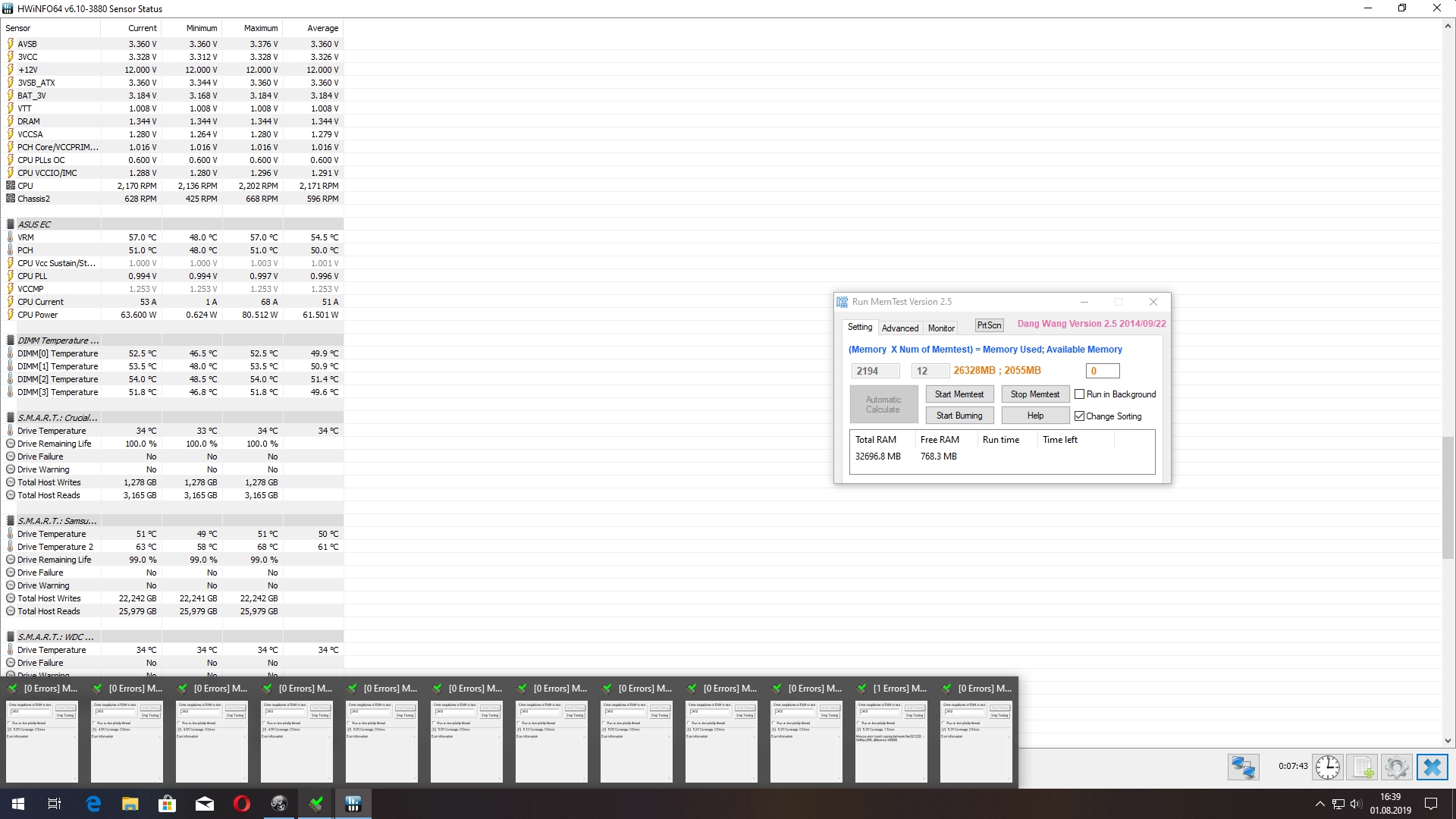Open Microsoft Edge from the taskbar
The image size is (1456, 819).
[x=93, y=804]
